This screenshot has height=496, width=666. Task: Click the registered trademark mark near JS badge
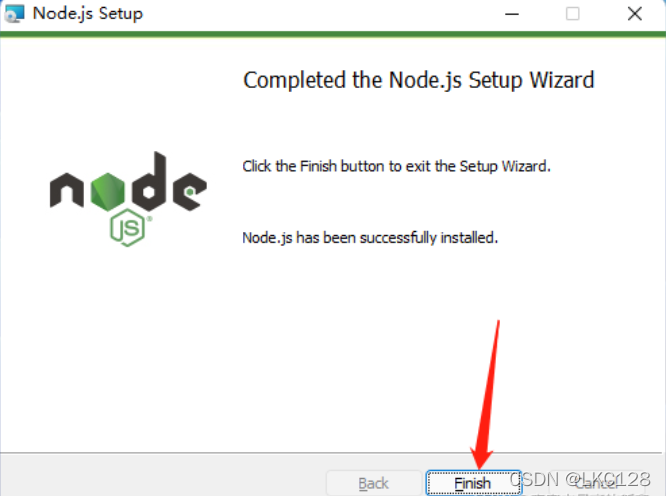click(150, 219)
